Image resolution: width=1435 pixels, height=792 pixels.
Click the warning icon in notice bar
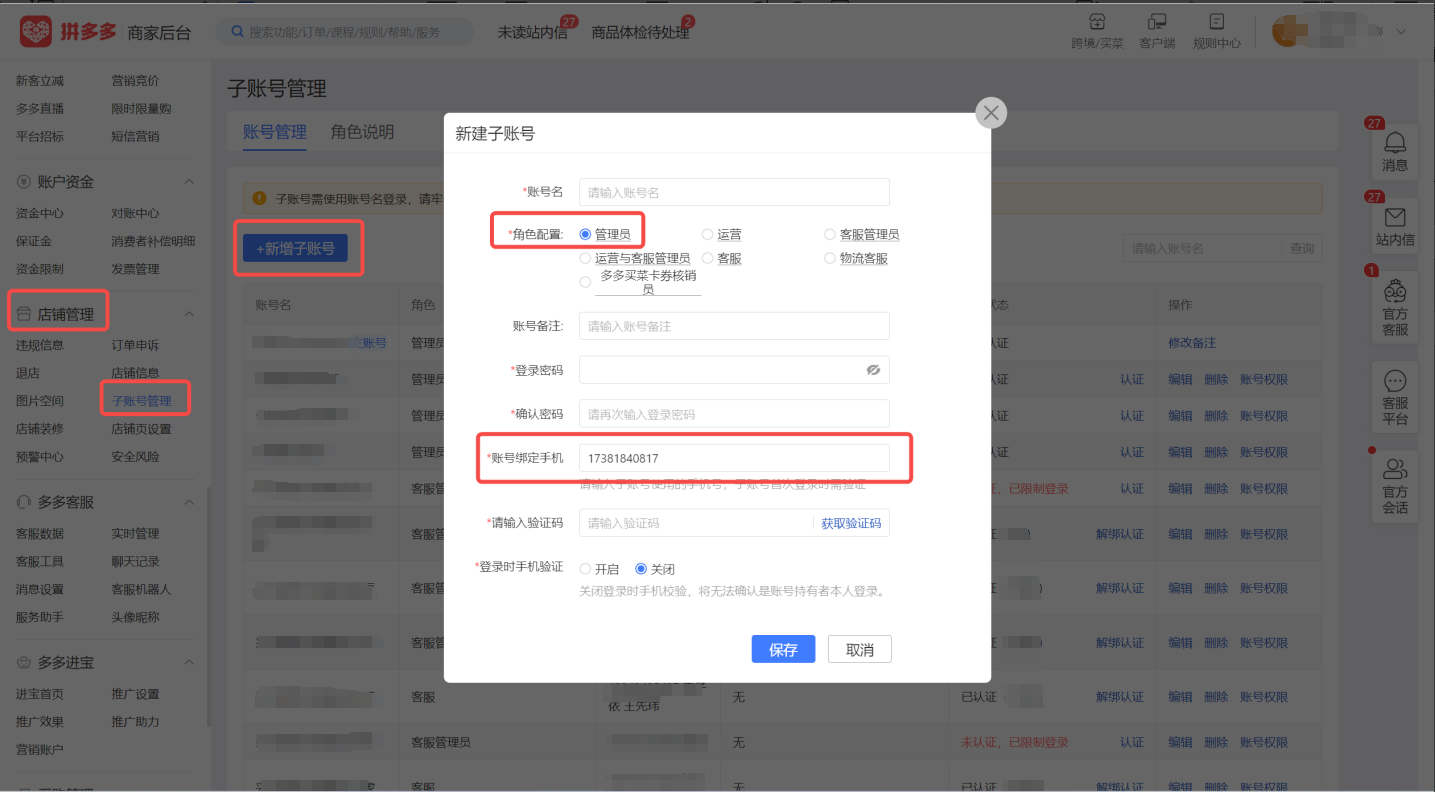(x=260, y=198)
